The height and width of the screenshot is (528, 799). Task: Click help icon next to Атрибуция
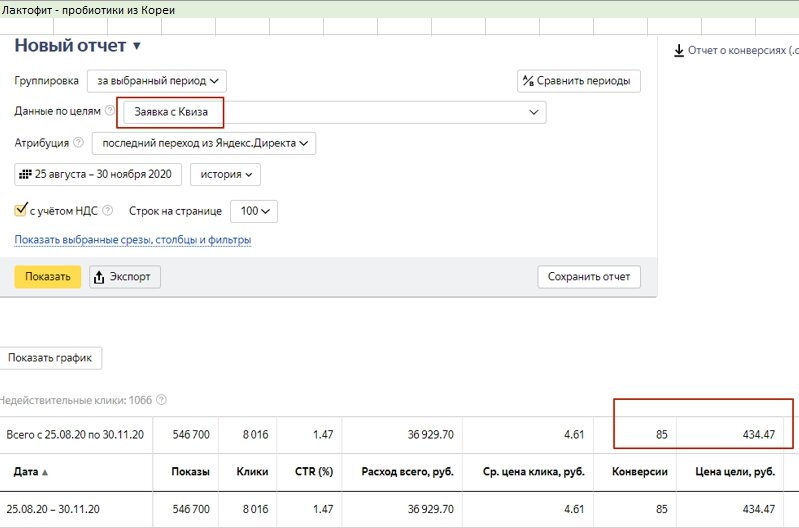click(x=78, y=143)
